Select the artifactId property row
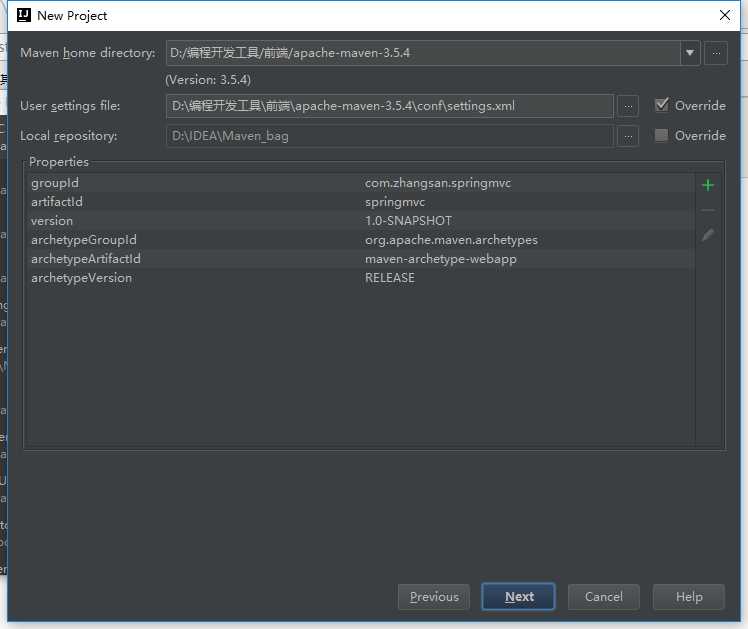Image resolution: width=748 pixels, height=629 pixels. pos(361,202)
